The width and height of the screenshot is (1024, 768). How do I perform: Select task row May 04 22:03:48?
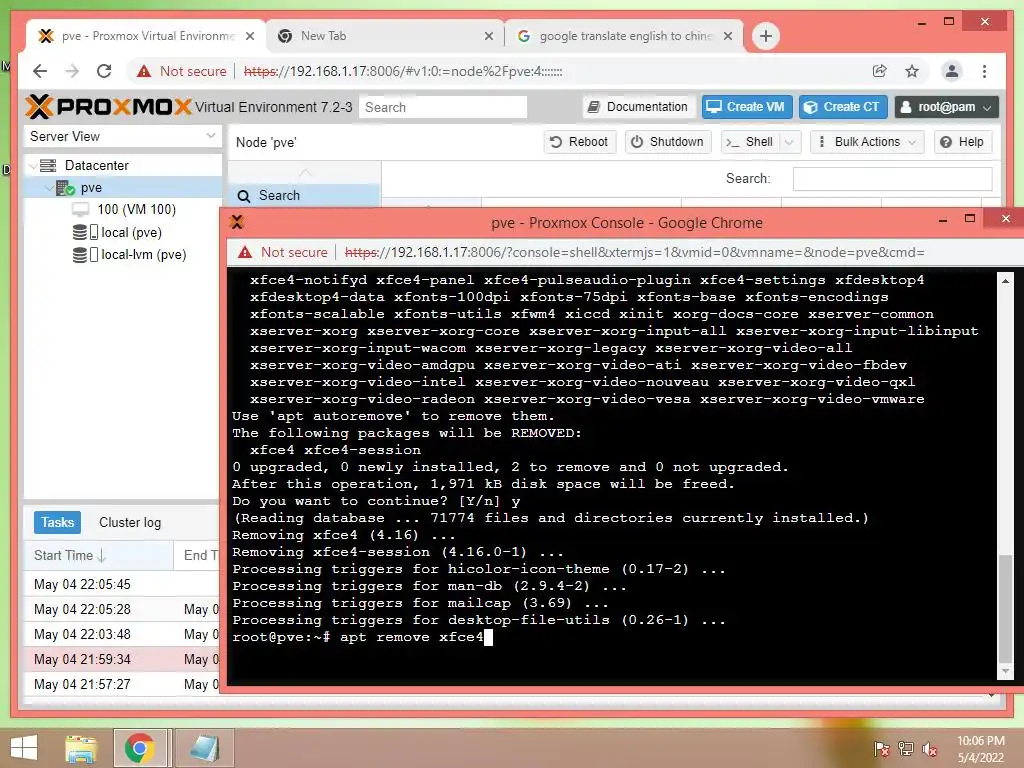click(x=122, y=634)
